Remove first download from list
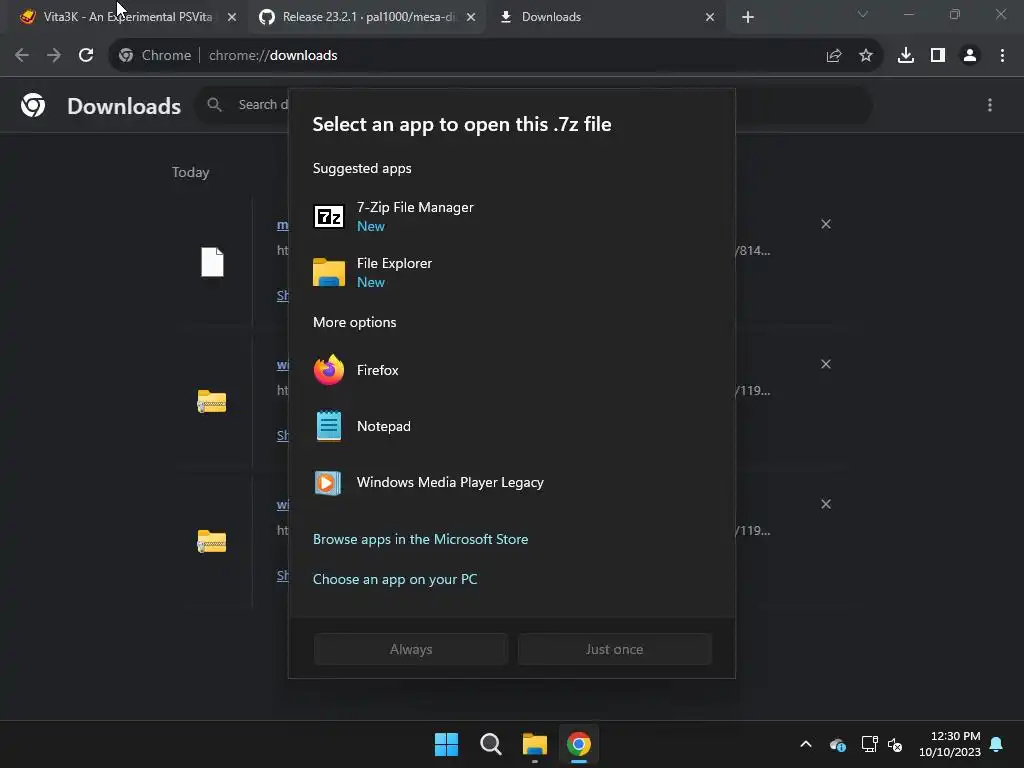The image size is (1024, 768). (x=826, y=224)
